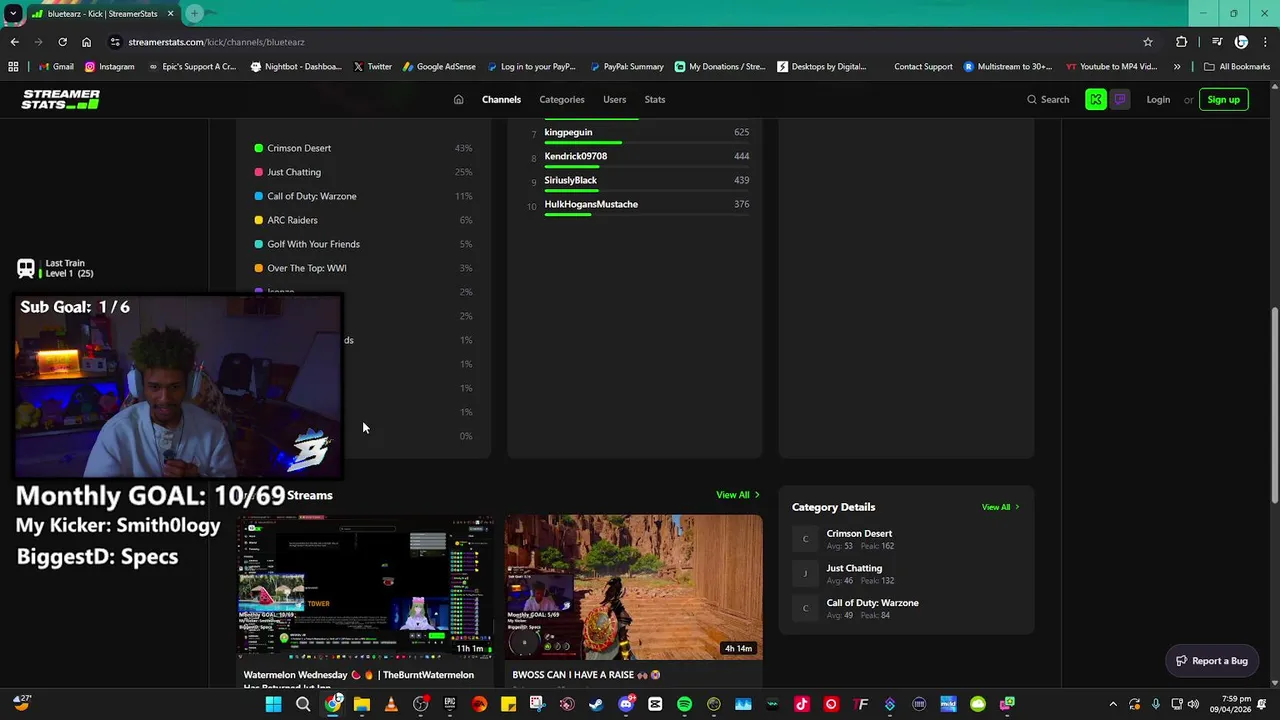1280x720 pixels.
Task: Open new browser tab plus button
Action: (194, 13)
